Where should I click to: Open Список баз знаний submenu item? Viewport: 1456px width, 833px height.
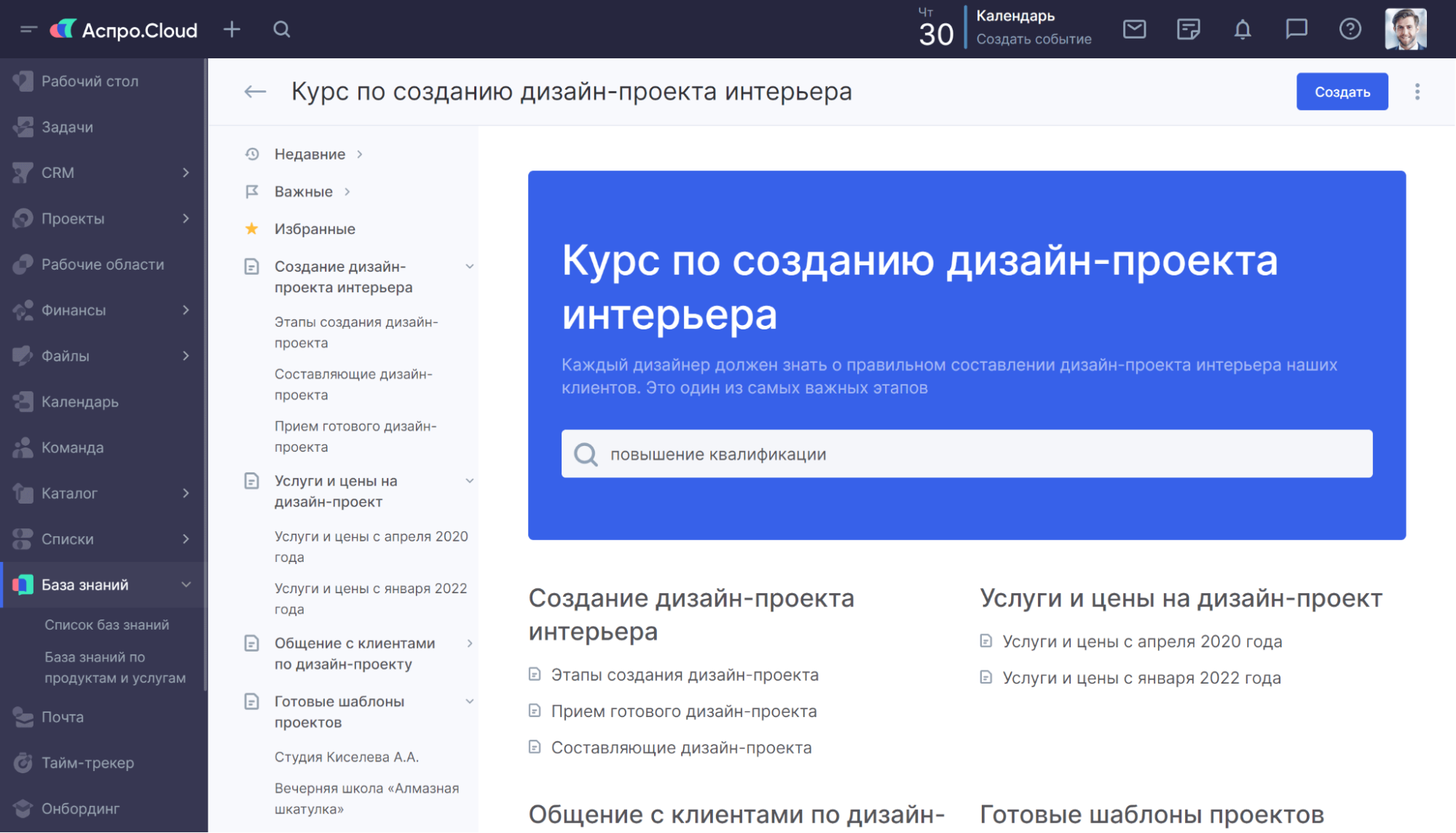point(106,625)
